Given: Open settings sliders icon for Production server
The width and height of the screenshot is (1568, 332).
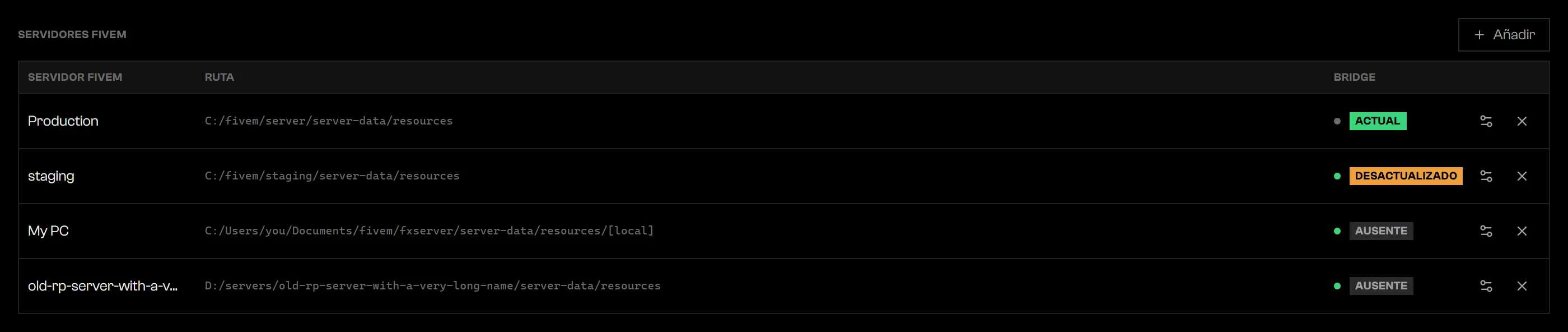Looking at the screenshot, I should (1486, 121).
